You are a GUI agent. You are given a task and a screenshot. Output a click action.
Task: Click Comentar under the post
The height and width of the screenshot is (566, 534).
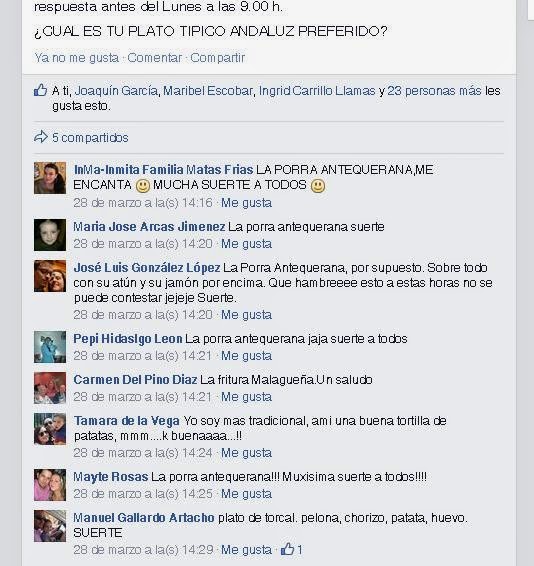(155, 58)
